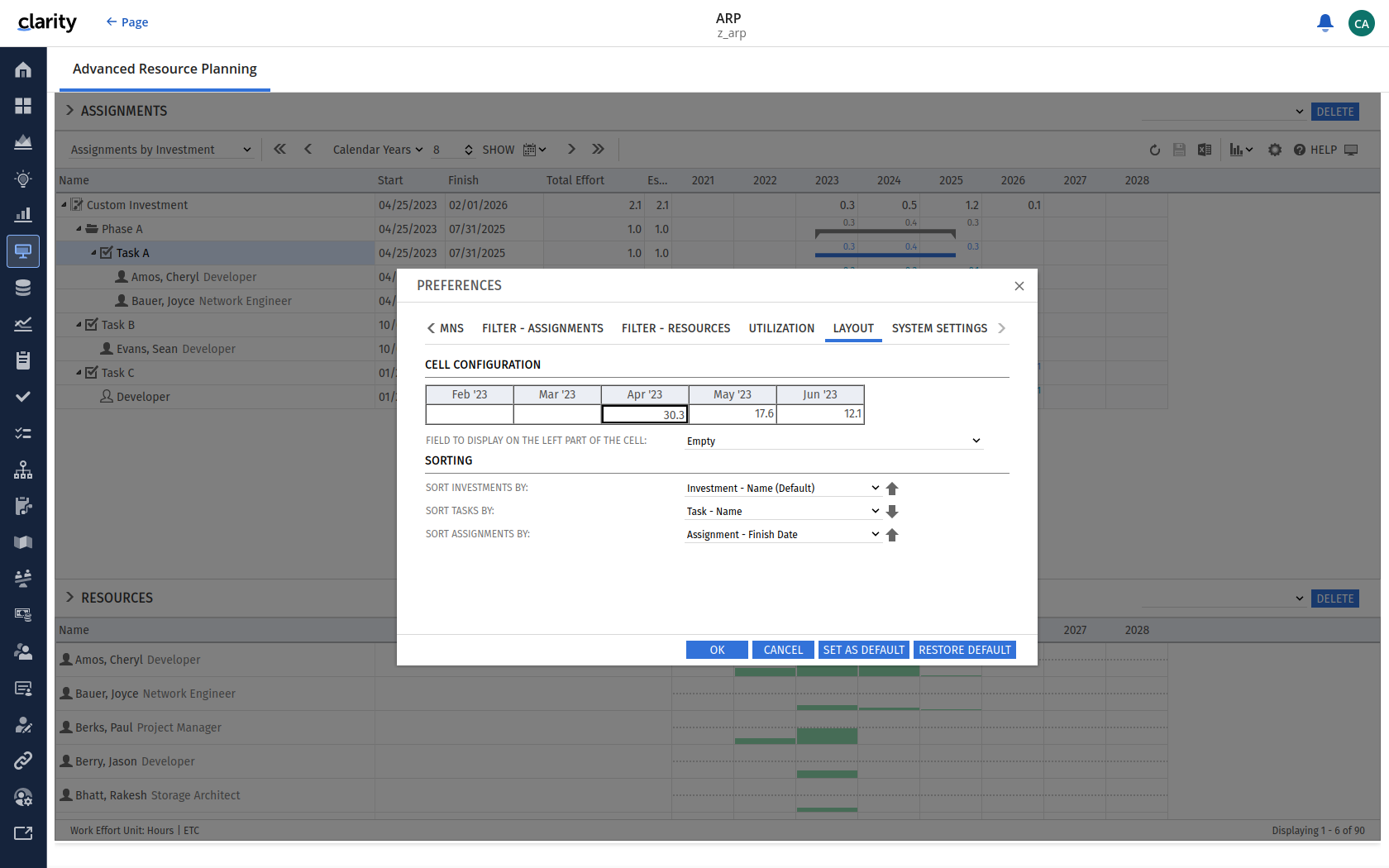Click SET AS DEFAULT
The image size is (1389, 868).
[x=864, y=651]
